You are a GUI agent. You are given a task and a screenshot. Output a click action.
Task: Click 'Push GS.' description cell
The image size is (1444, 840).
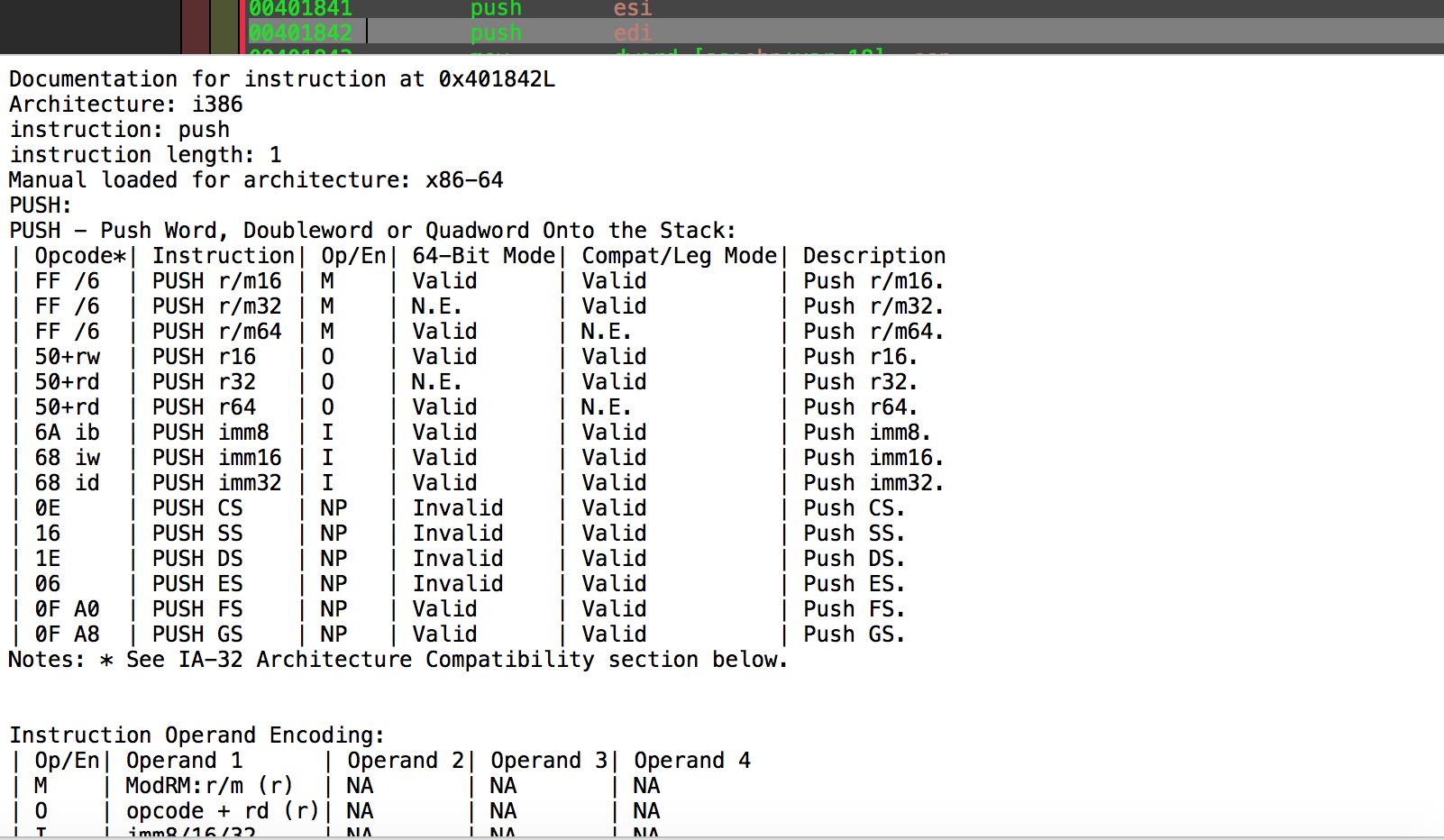855,635
